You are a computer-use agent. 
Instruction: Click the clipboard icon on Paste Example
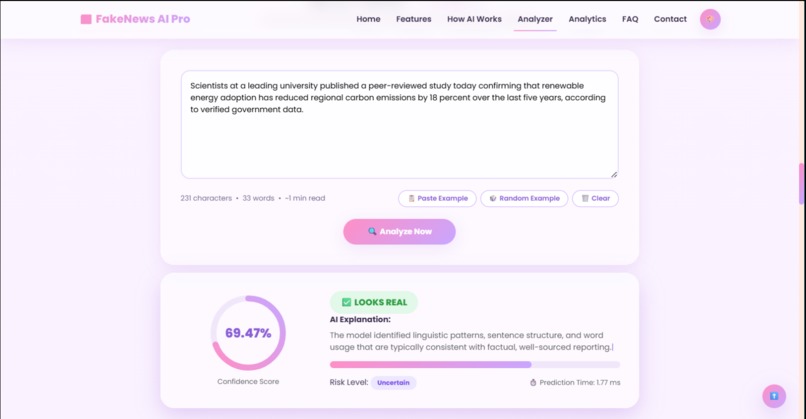tap(411, 198)
